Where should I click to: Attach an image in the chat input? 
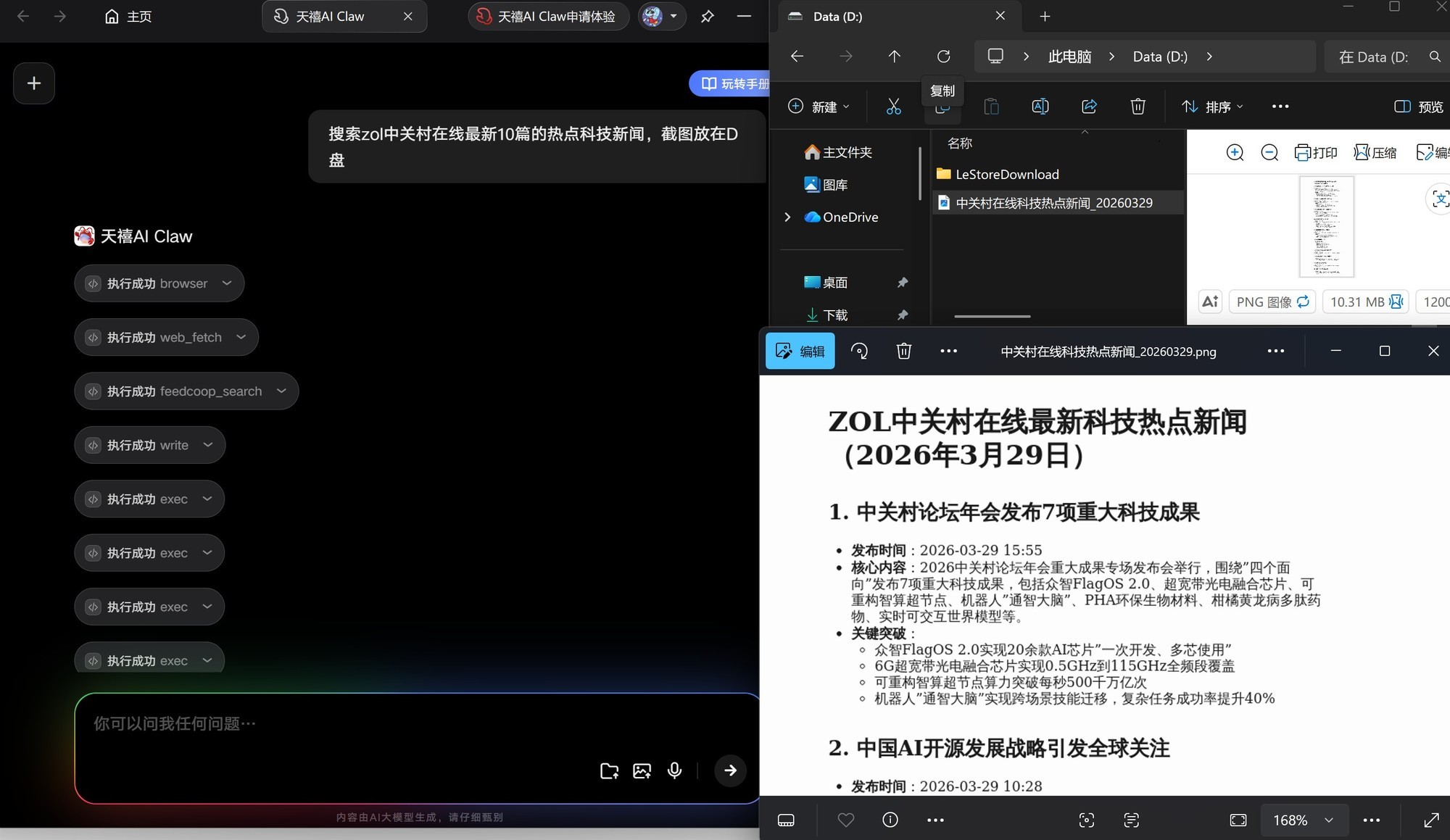642,771
